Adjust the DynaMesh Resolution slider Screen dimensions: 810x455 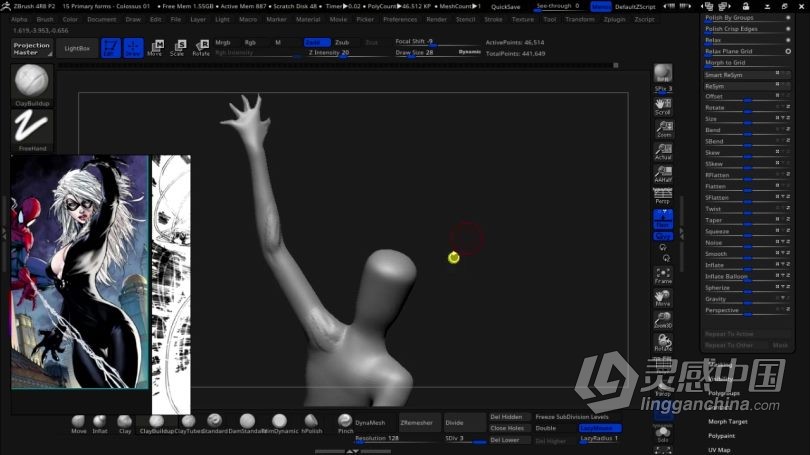click(x=398, y=438)
